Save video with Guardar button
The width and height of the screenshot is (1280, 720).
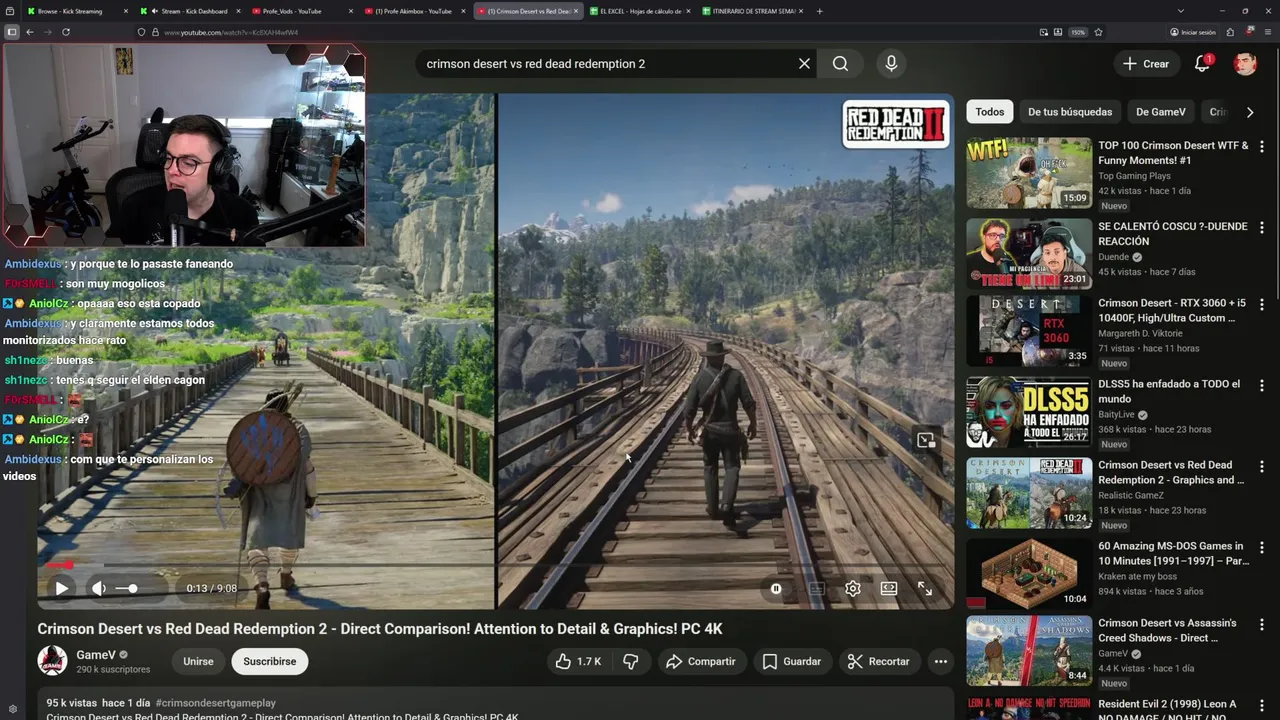791,661
